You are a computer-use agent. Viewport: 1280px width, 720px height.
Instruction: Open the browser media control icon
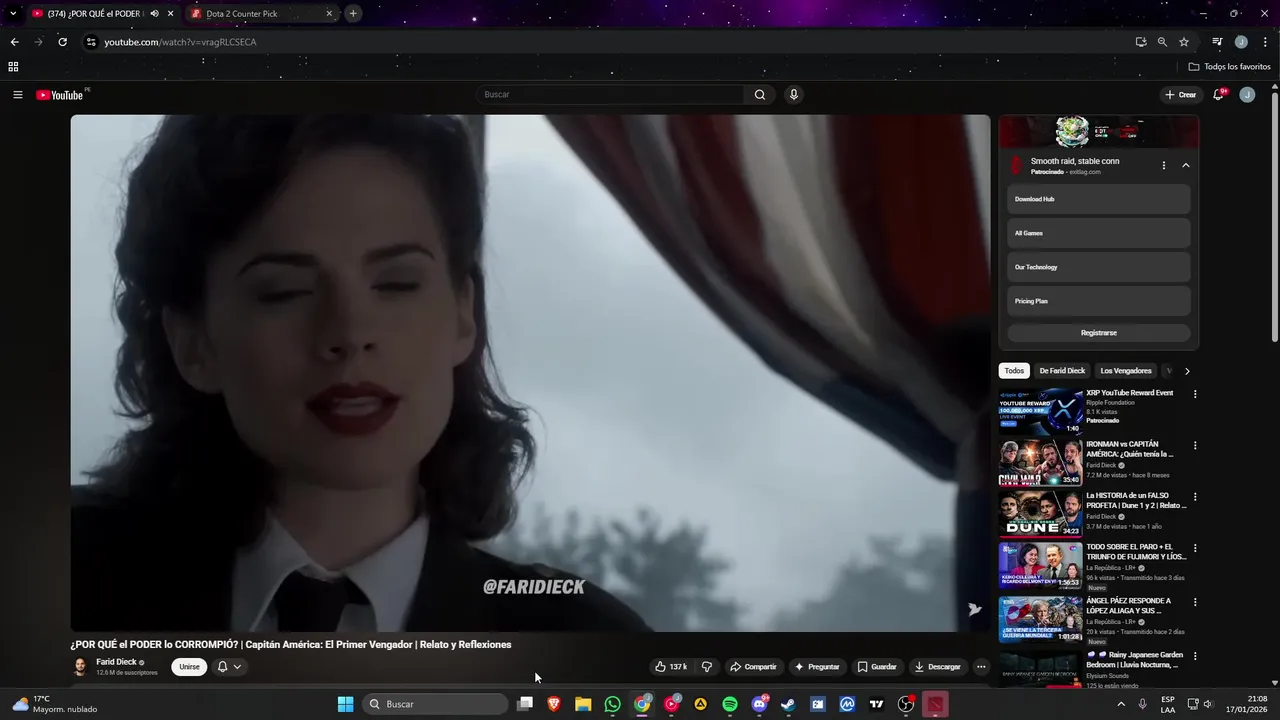[1217, 42]
